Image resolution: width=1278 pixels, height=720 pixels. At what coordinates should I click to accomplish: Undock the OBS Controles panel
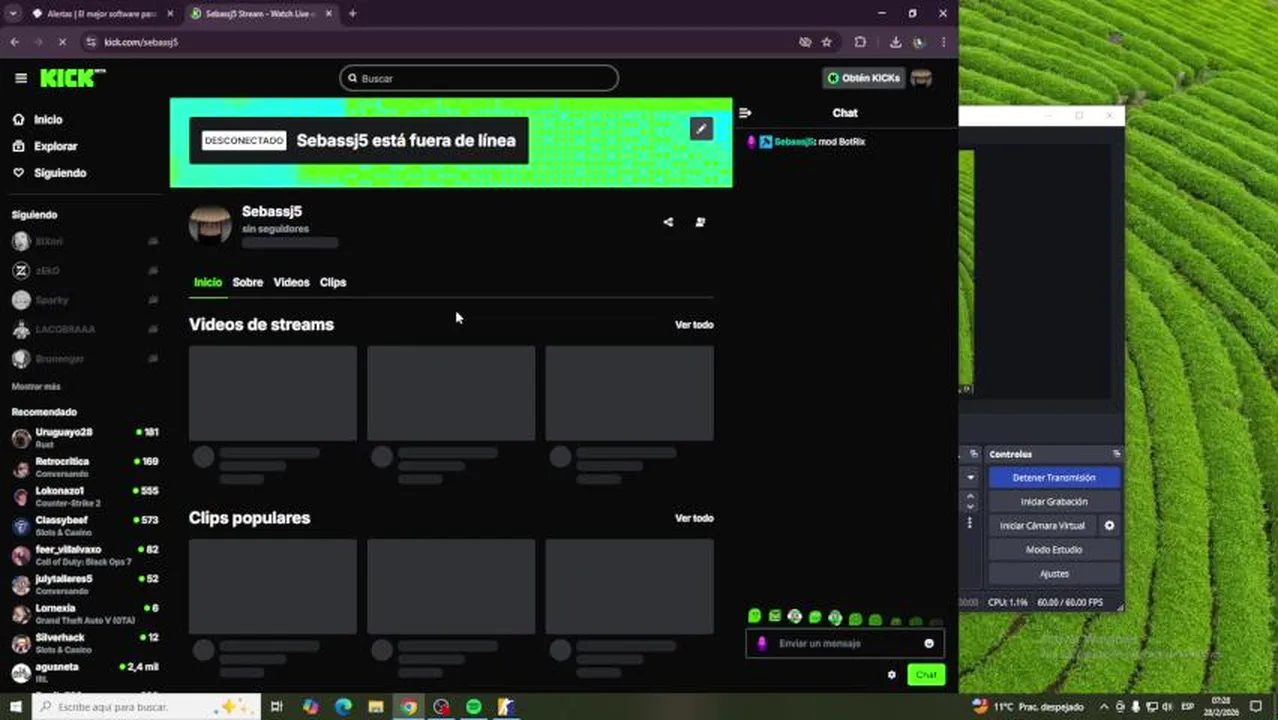point(1116,454)
